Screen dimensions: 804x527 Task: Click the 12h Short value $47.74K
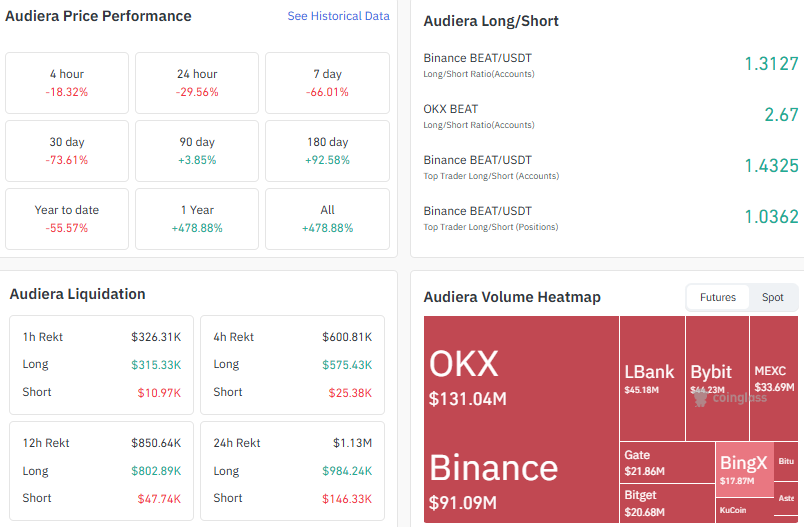(x=159, y=498)
